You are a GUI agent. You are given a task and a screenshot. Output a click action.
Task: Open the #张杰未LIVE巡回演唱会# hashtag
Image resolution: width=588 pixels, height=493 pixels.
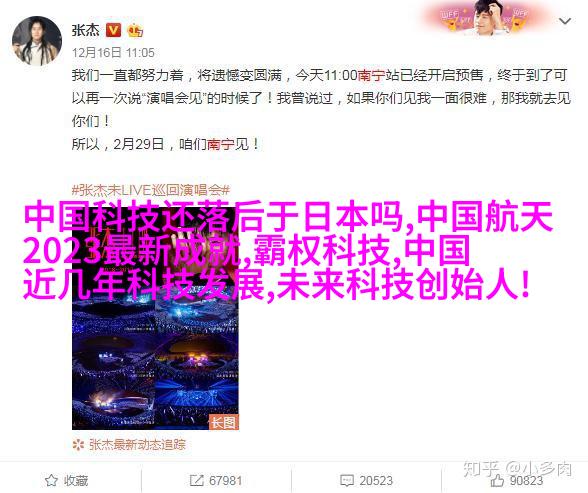[x=150, y=190]
